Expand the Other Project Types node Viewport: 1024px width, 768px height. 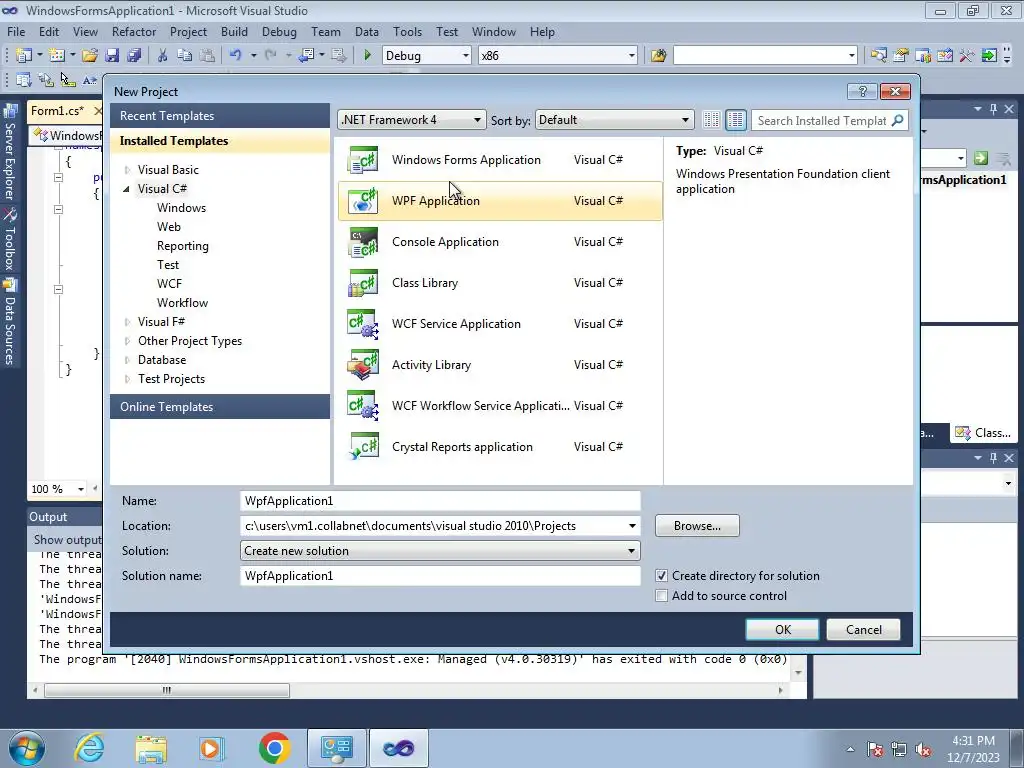click(127, 341)
